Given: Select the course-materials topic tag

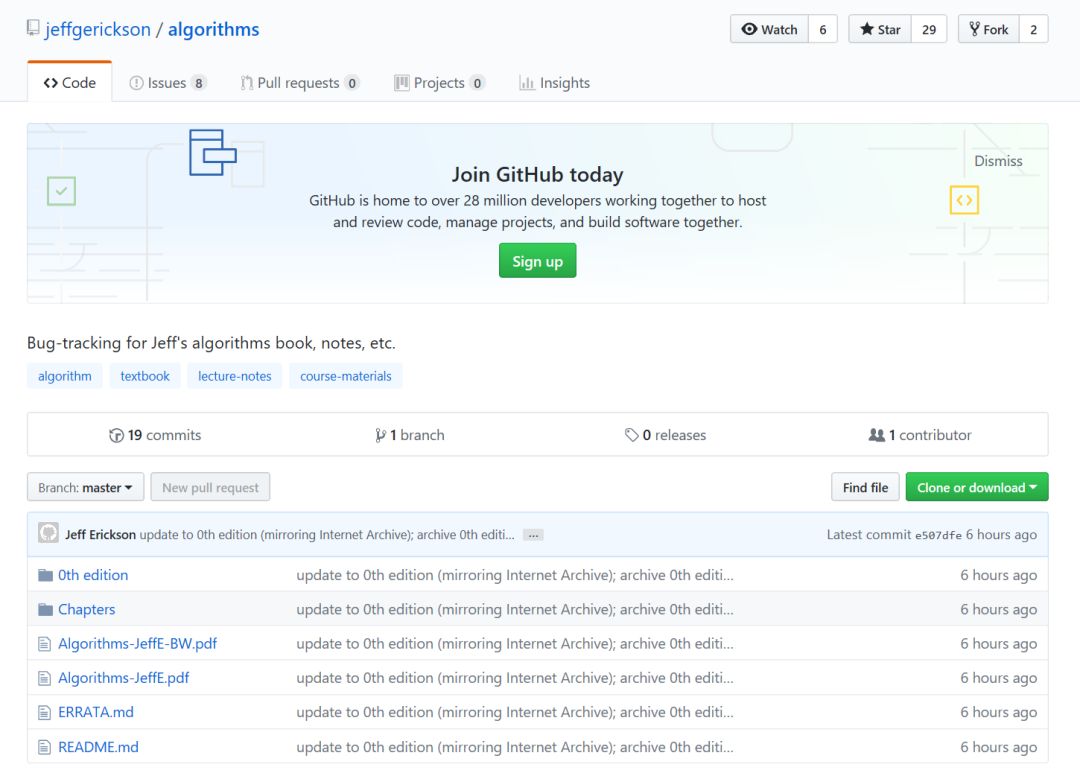Looking at the screenshot, I should 346,375.
